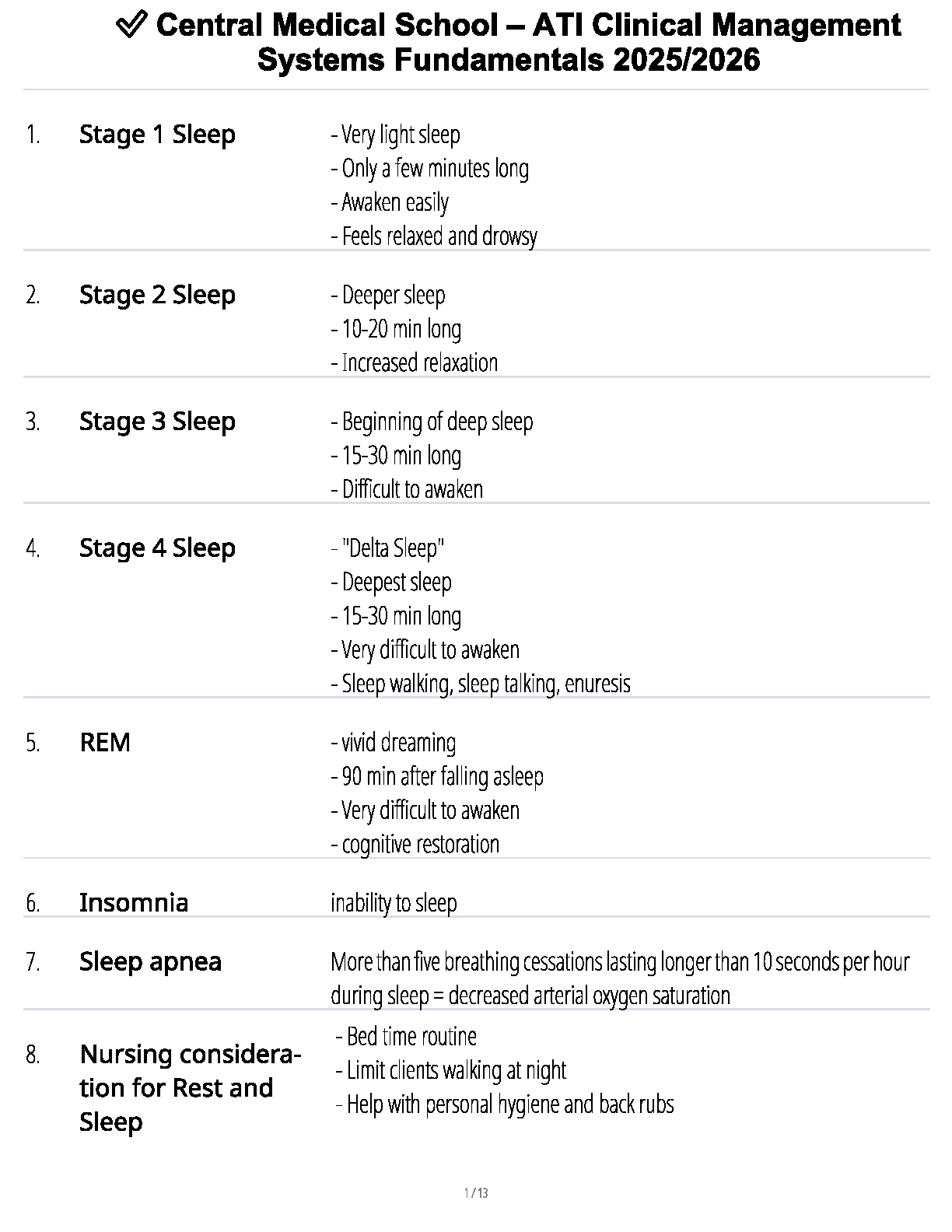This screenshot has height=1232, width=952.
Task: Click the 'Very light sleep' line
Action: point(396,135)
